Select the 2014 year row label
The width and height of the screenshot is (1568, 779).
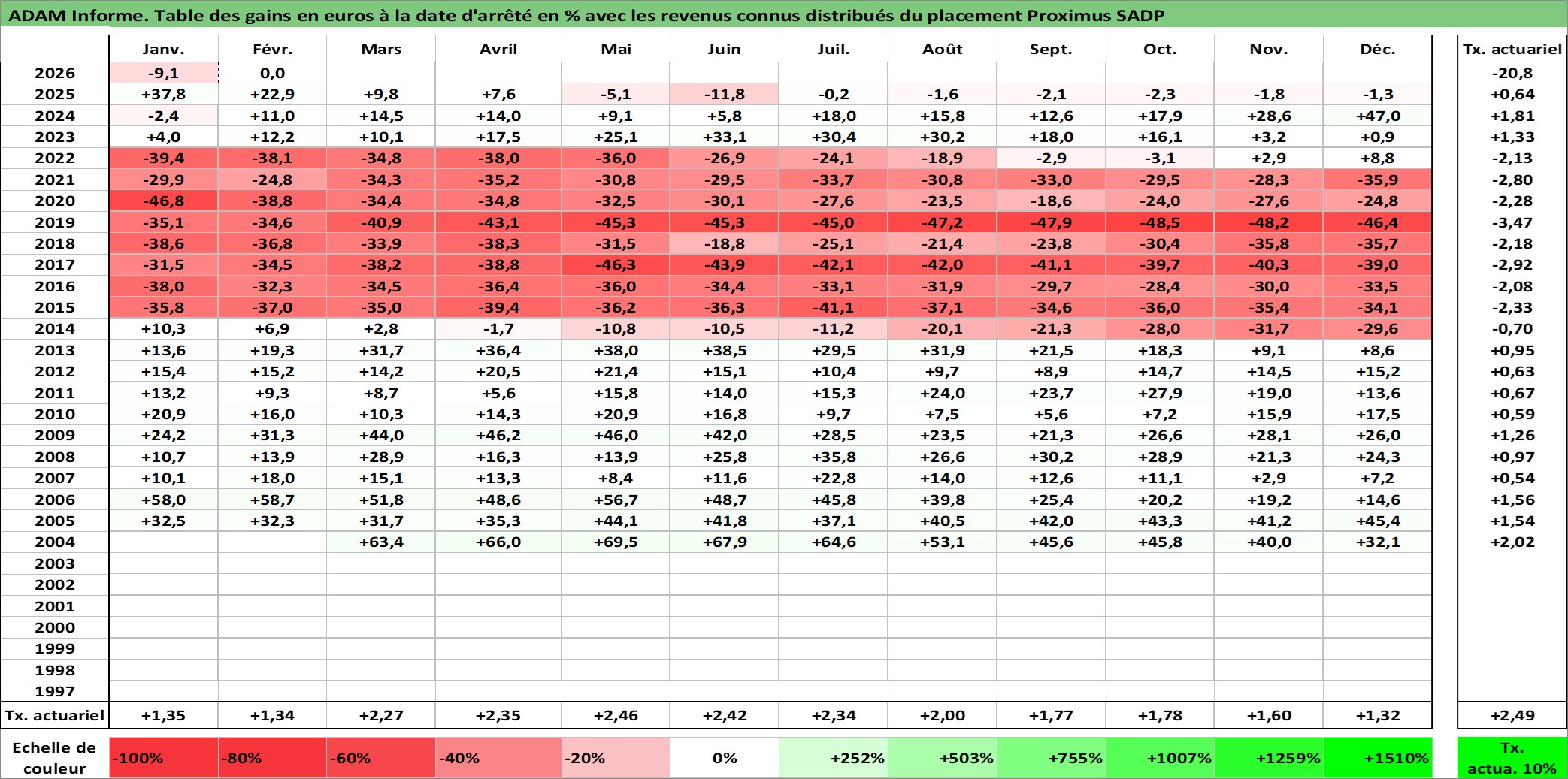click(x=55, y=328)
